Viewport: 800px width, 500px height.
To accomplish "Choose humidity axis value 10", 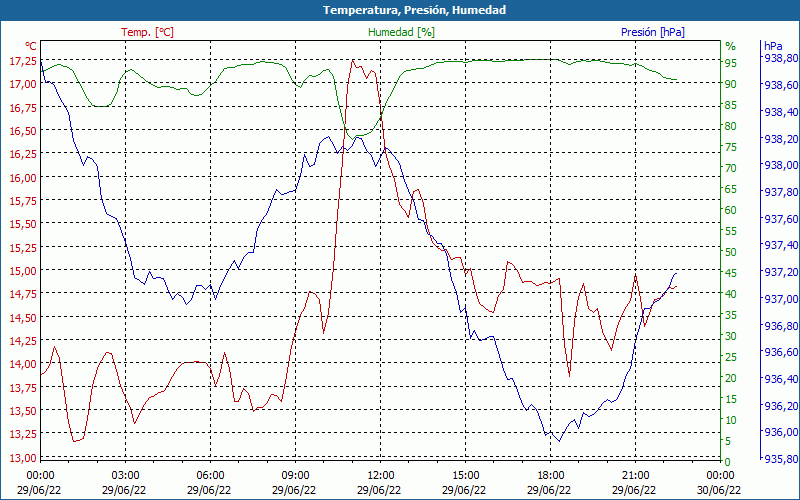I will click(731, 420).
